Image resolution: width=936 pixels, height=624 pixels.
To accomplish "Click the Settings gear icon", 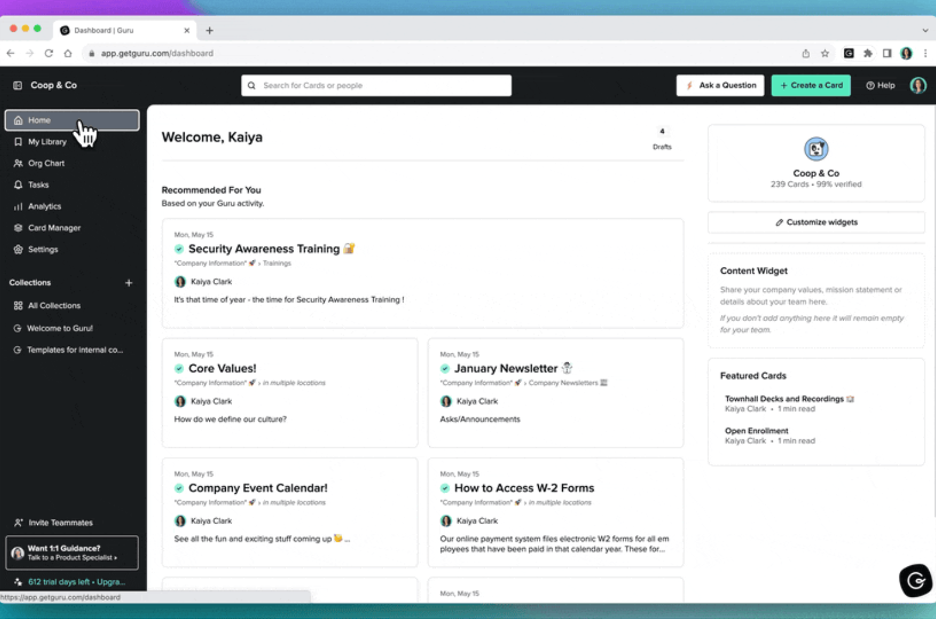I will (18, 249).
